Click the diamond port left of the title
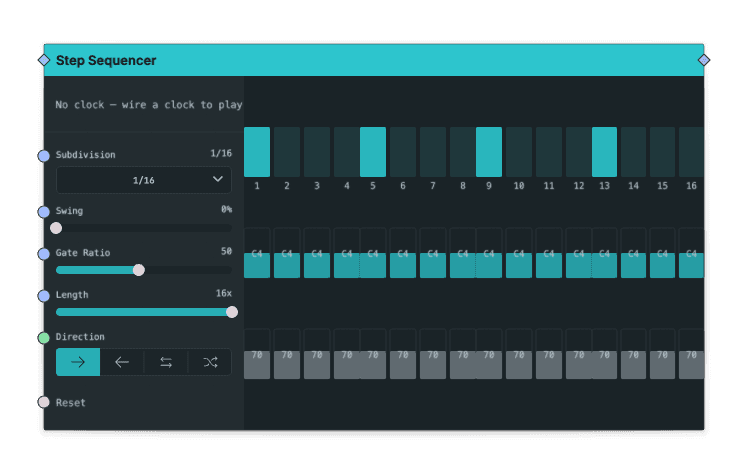 tap(44, 60)
